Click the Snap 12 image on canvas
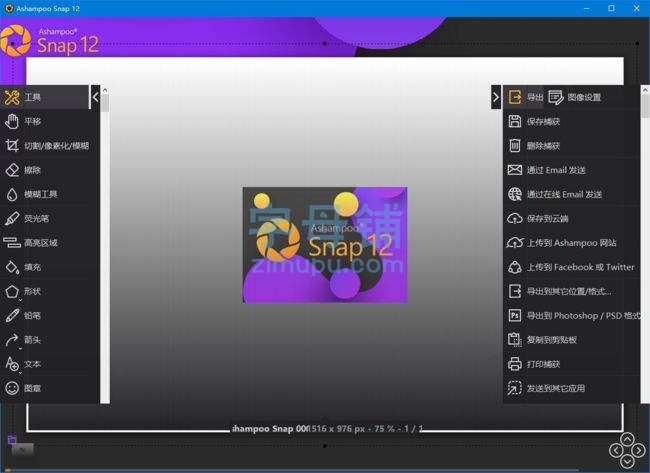The width and height of the screenshot is (650, 473). (325, 245)
